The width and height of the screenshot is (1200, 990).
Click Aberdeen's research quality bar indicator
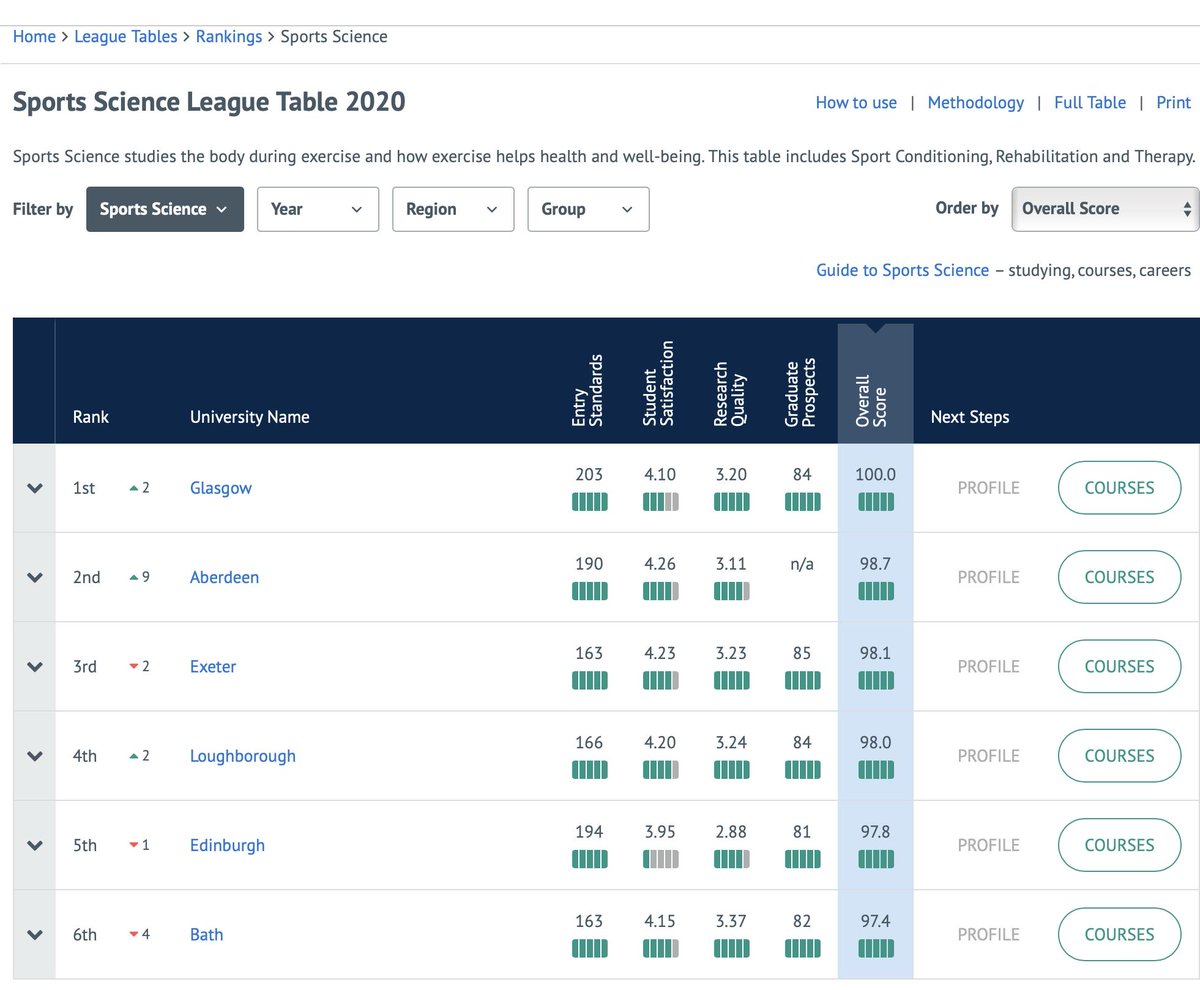tap(731, 591)
